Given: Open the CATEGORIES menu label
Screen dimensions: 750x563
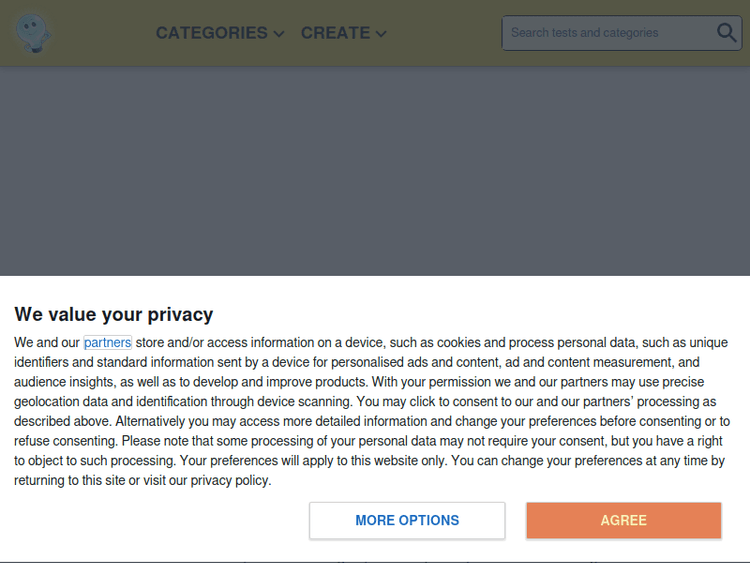Looking at the screenshot, I should [211, 33].
